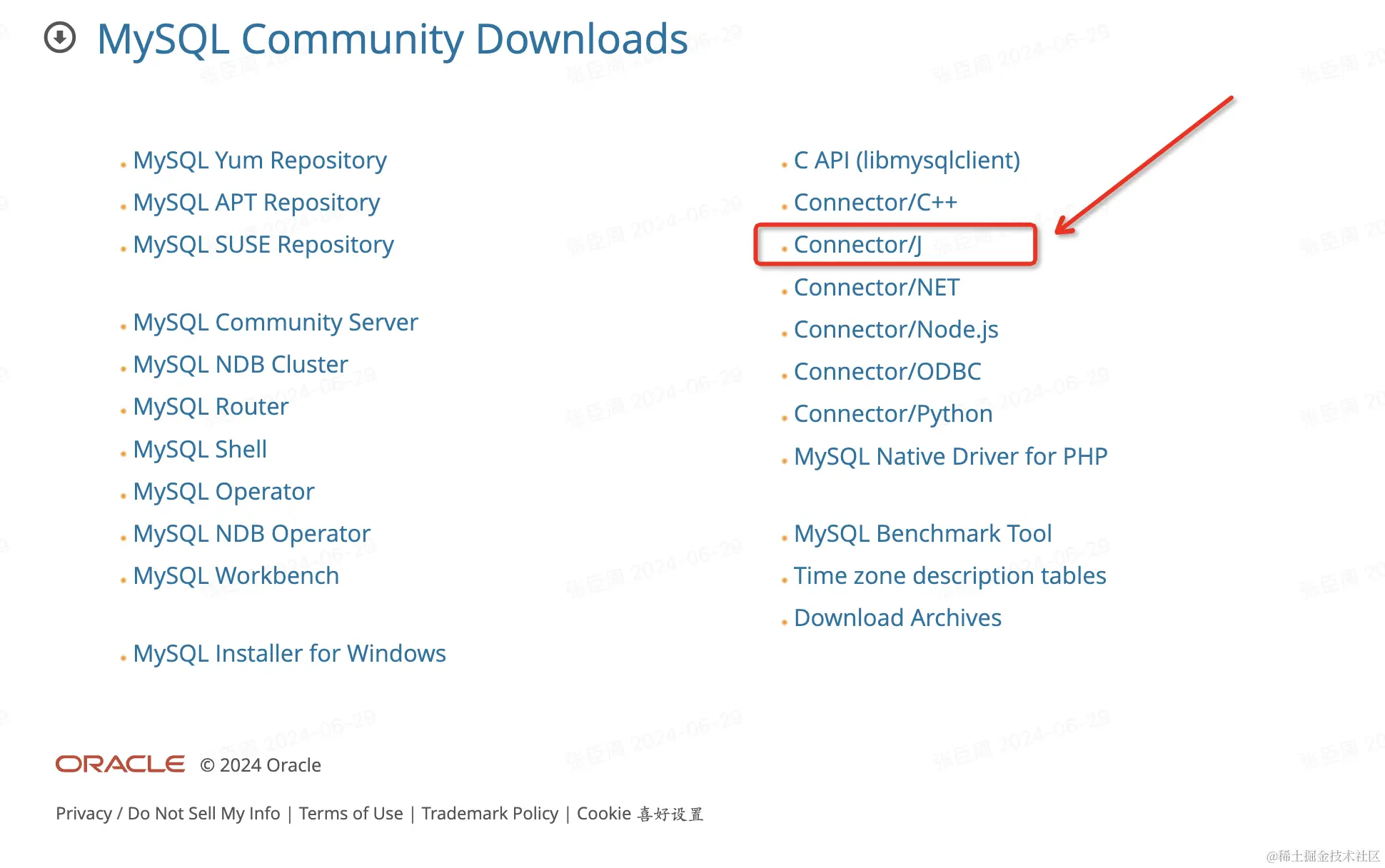Click the MySQL Community Downloads heading

(392, 39)
